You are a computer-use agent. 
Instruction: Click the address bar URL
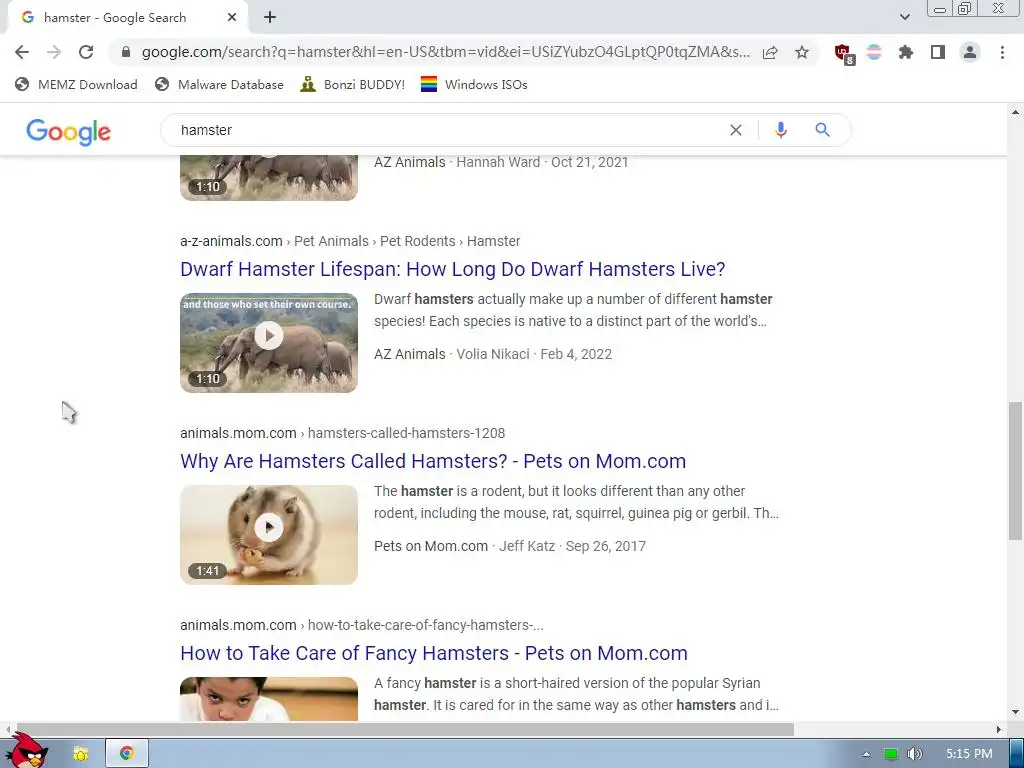[445, 52]
